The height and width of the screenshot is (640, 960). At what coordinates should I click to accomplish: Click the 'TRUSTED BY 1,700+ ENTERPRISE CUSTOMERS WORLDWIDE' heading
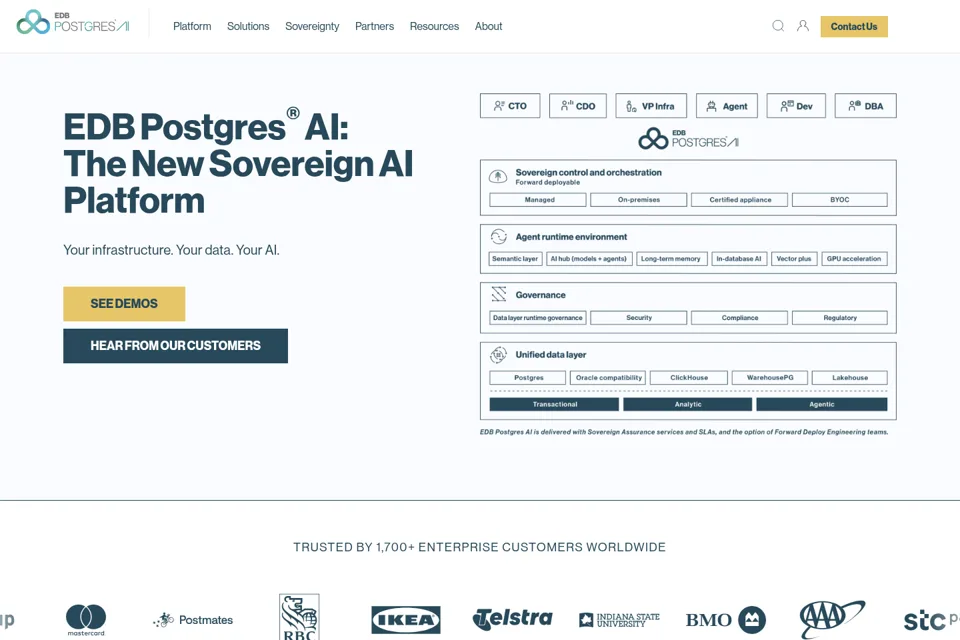point(479,547)
